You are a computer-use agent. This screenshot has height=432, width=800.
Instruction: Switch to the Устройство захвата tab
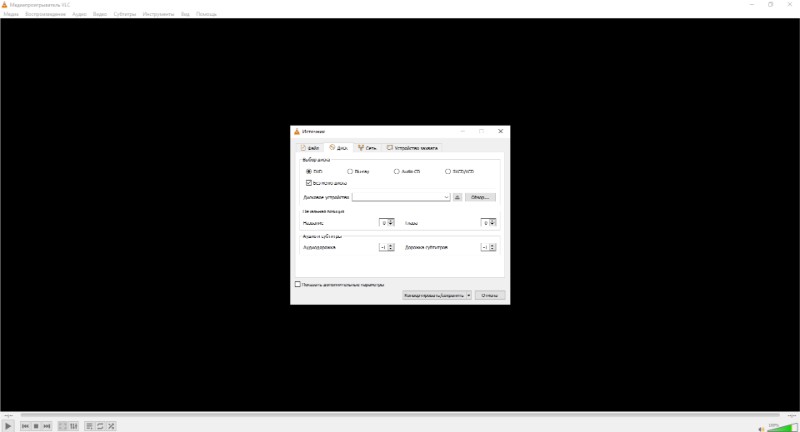point(412,148)
